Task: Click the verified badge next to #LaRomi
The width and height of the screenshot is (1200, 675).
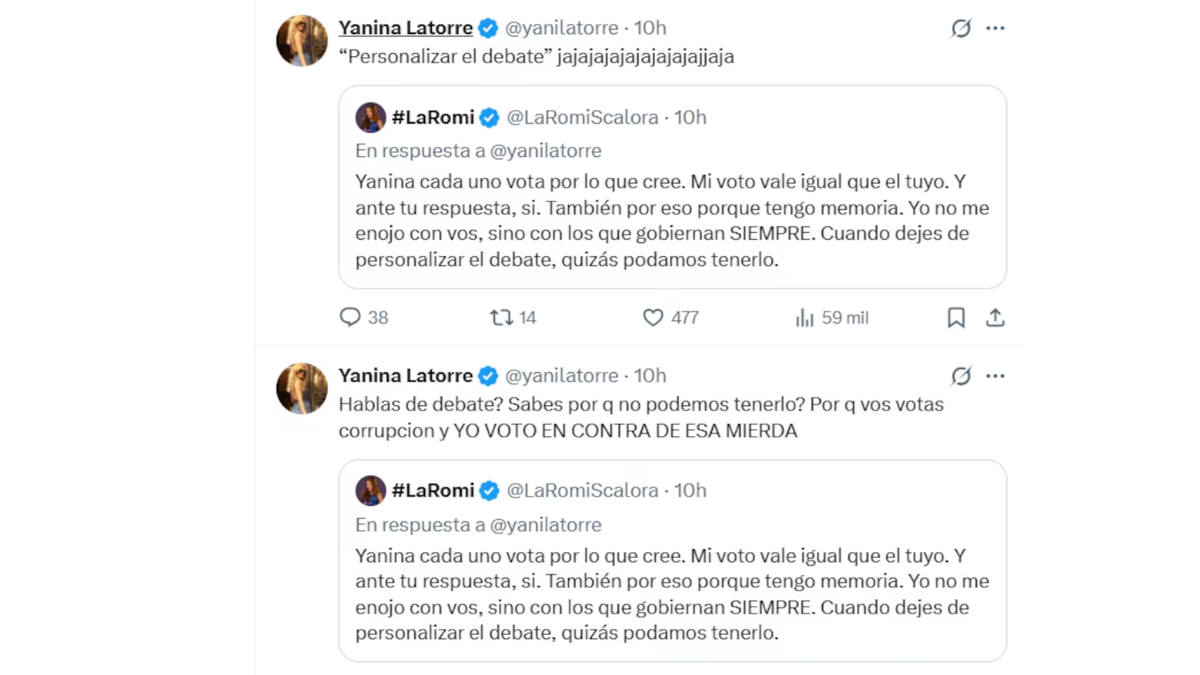Action: pyautogui.click(x=489, y=117)
